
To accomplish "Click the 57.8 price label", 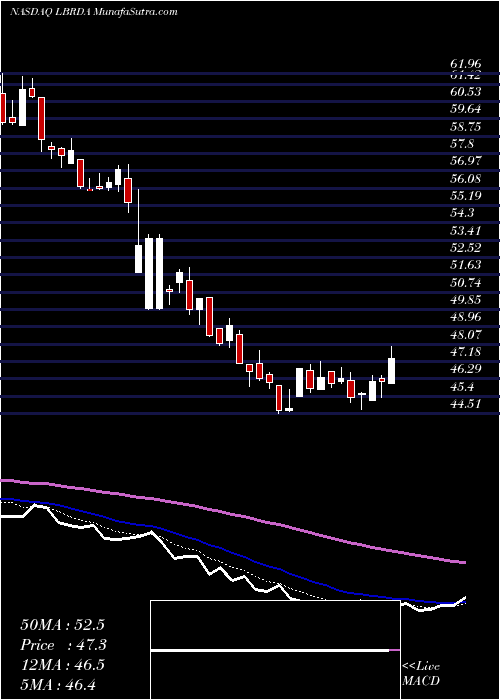I will click(462, 144).
